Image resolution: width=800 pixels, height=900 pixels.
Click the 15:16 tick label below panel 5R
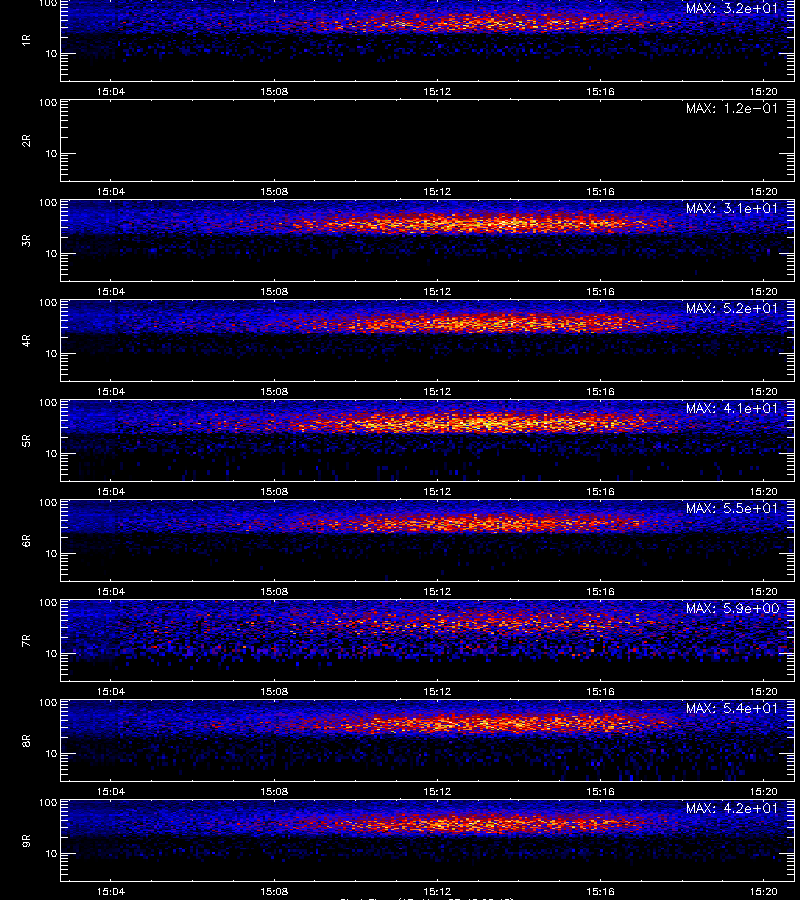(x=600, y=491)
